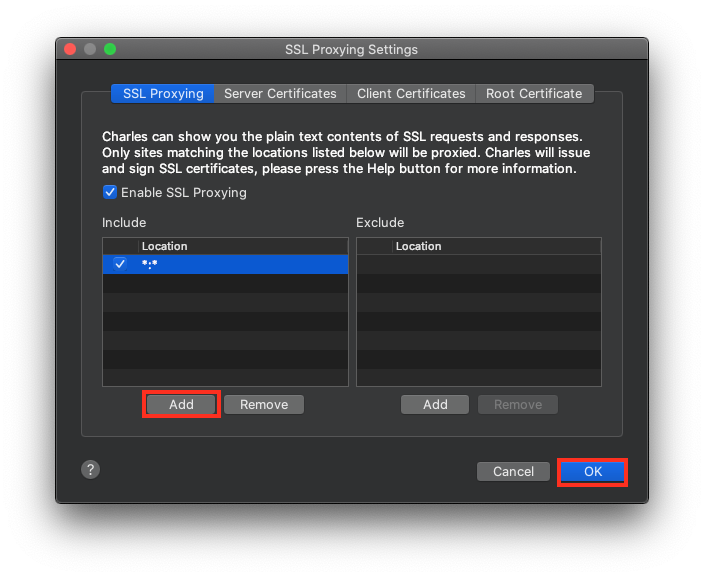Click the disabled Exclude Remove button

point(518,405)
